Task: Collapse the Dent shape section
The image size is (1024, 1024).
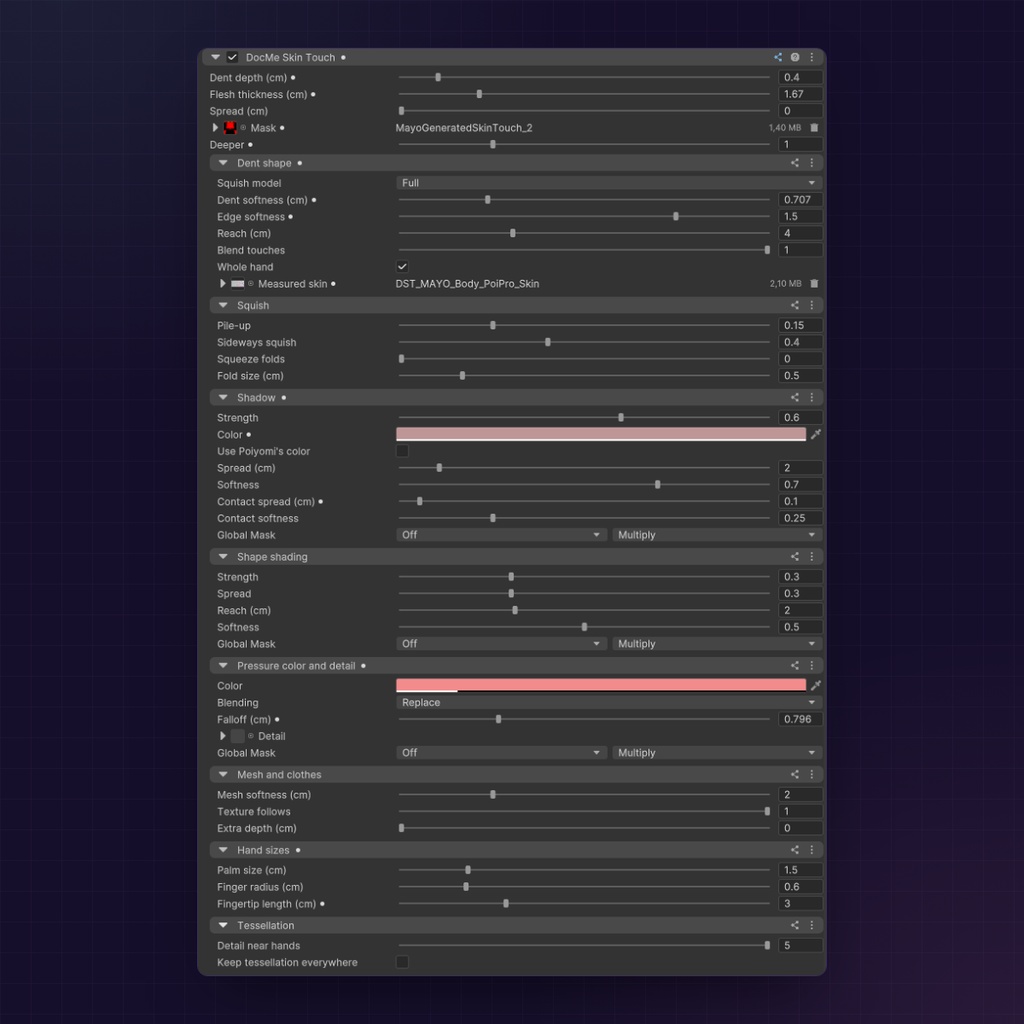Action: (x=223, y=163)
